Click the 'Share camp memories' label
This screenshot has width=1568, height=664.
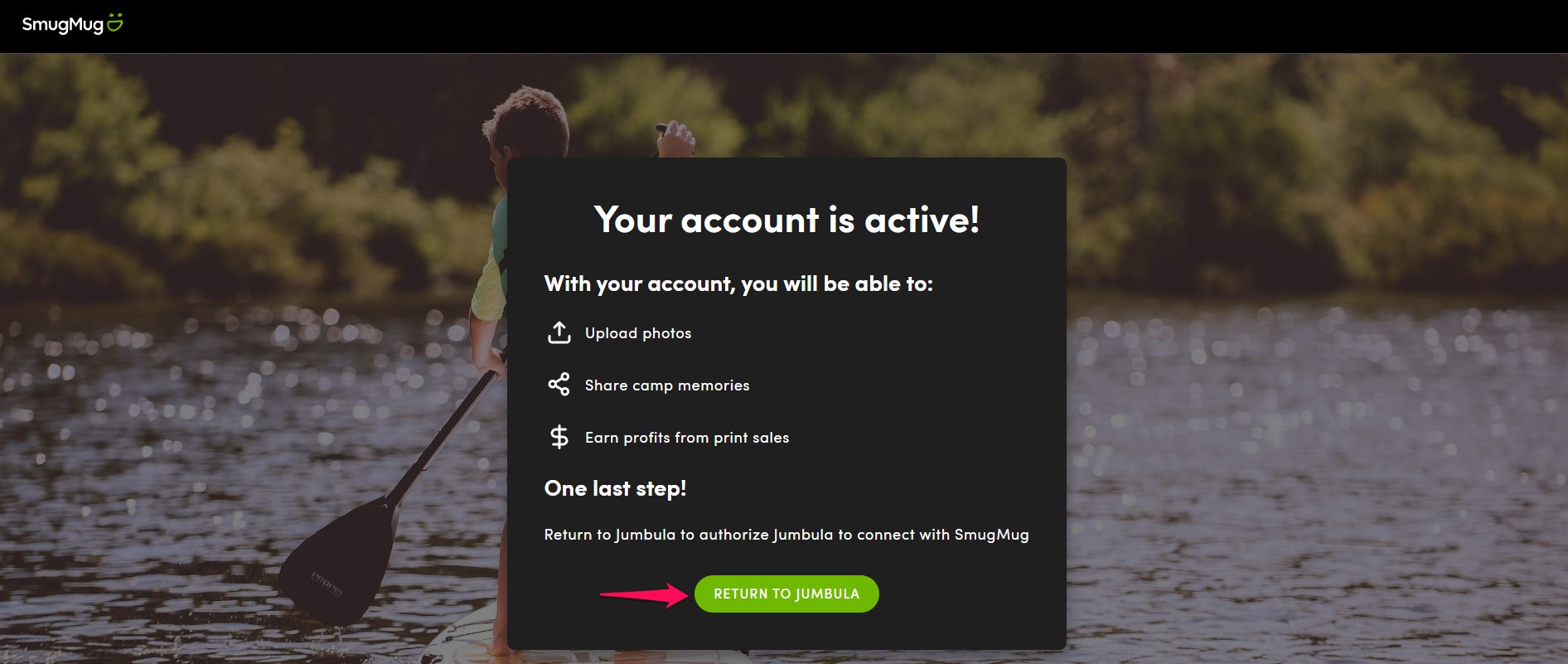point(667,385)
